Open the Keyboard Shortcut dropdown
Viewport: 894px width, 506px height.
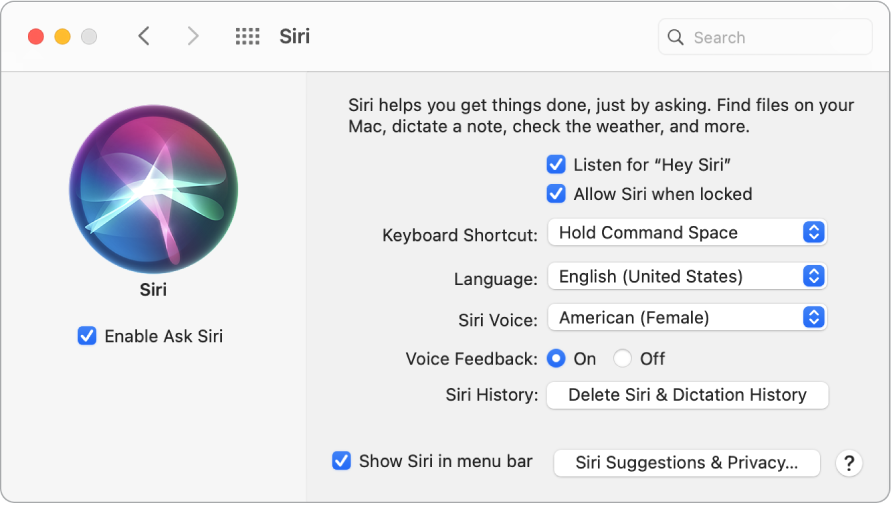coord(687,232)
